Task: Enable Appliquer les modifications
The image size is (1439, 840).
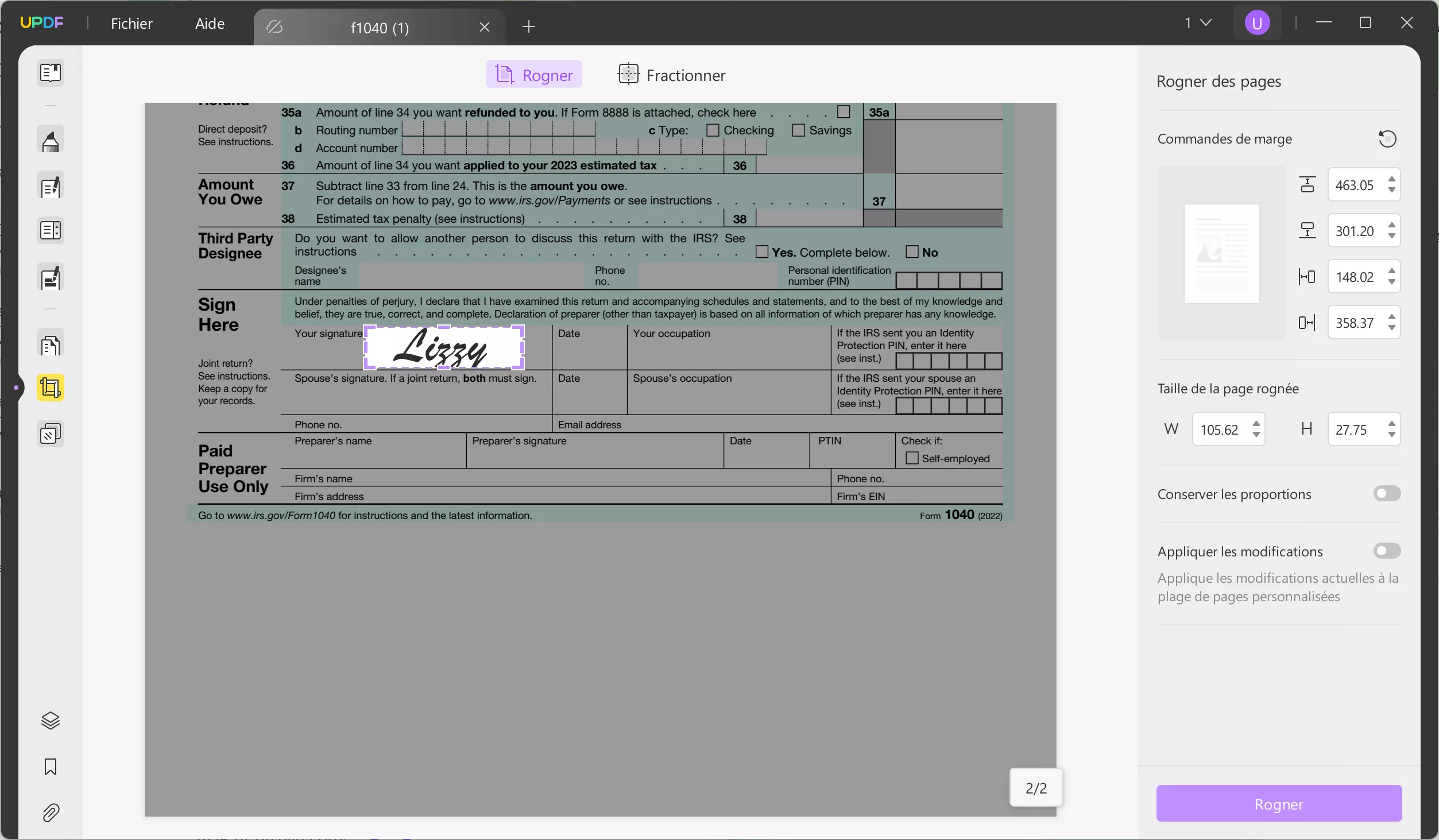Action: (1386, 551)
